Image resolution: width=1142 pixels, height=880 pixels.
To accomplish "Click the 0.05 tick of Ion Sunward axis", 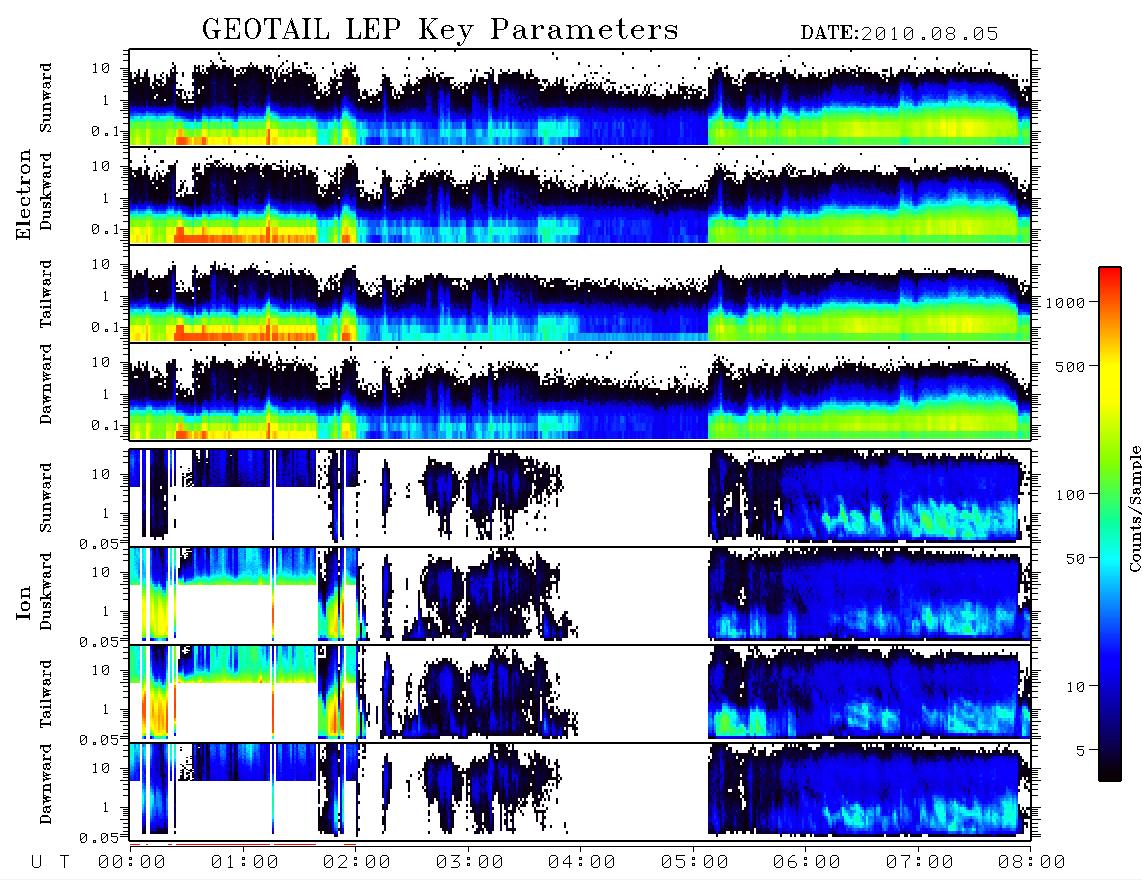I will (99, 543).
